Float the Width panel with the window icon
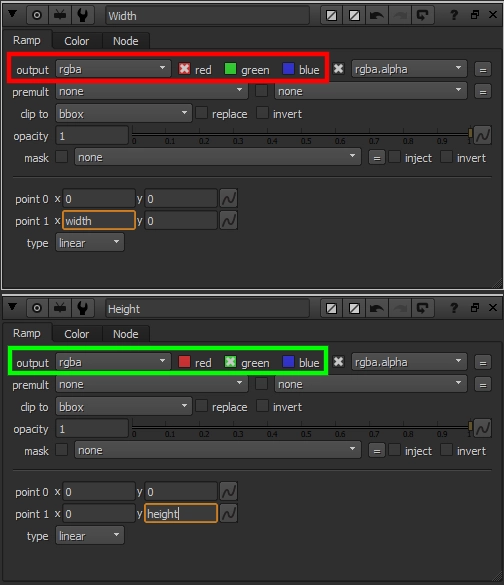This screenshot has width=504, height=585. click(475, 15)
